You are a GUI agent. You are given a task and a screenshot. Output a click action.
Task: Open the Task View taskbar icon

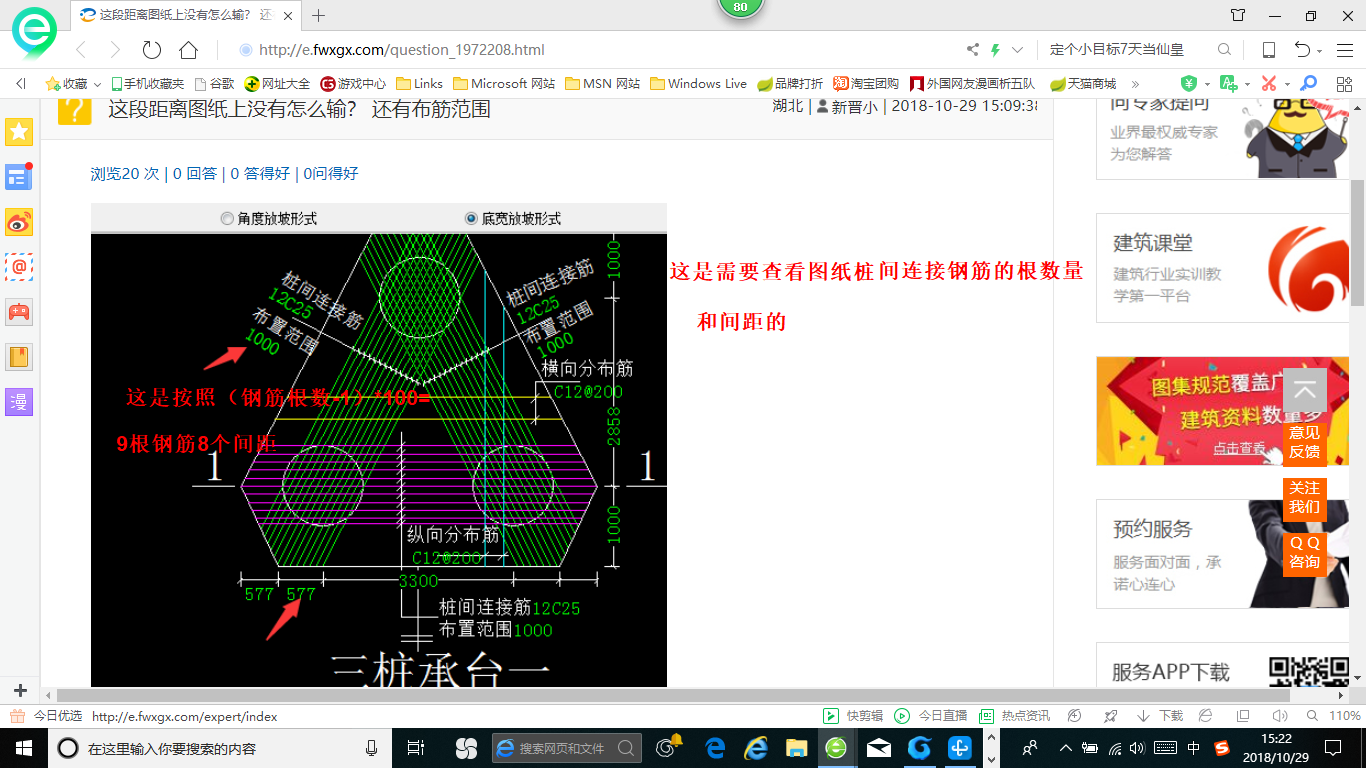tap(417, 748)
